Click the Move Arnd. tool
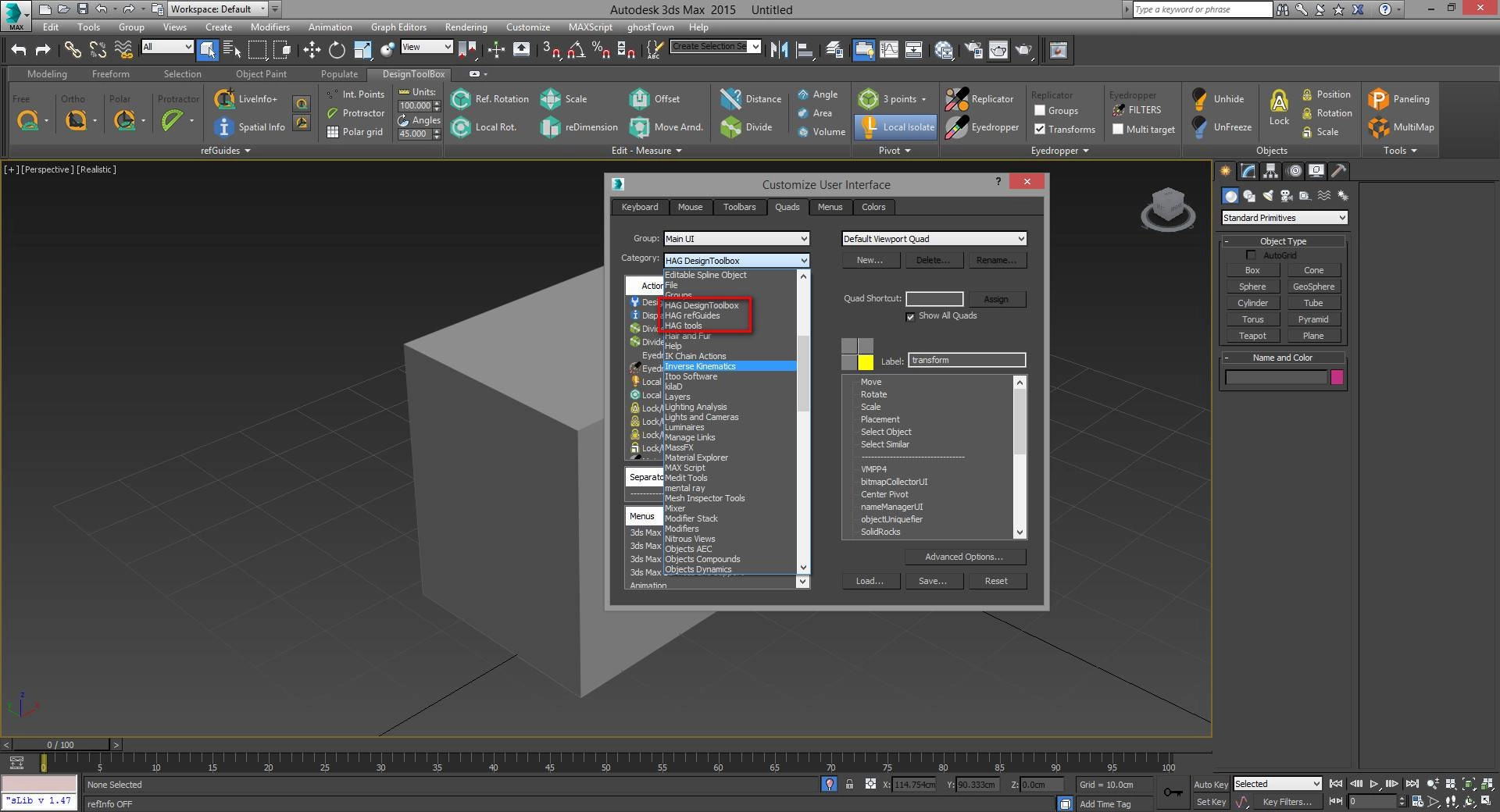 (x=666, y=126)
